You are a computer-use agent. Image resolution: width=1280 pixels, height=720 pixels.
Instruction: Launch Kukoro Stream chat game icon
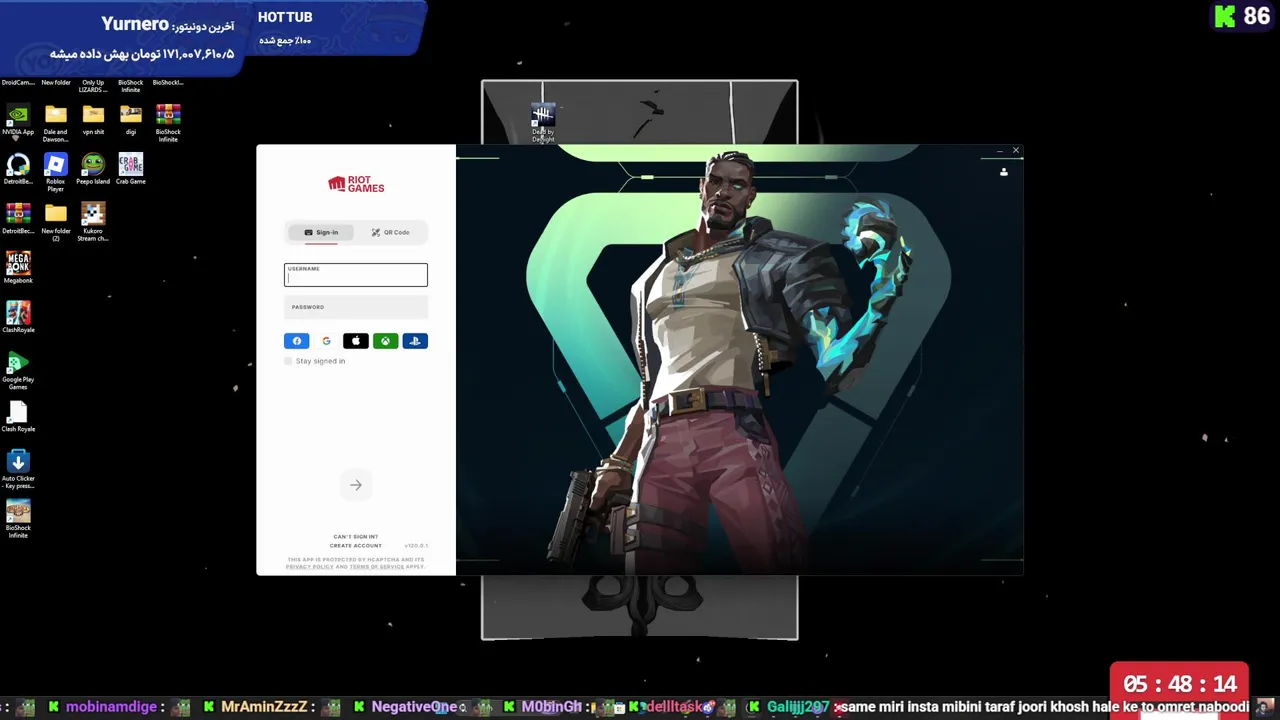(93, 221)
